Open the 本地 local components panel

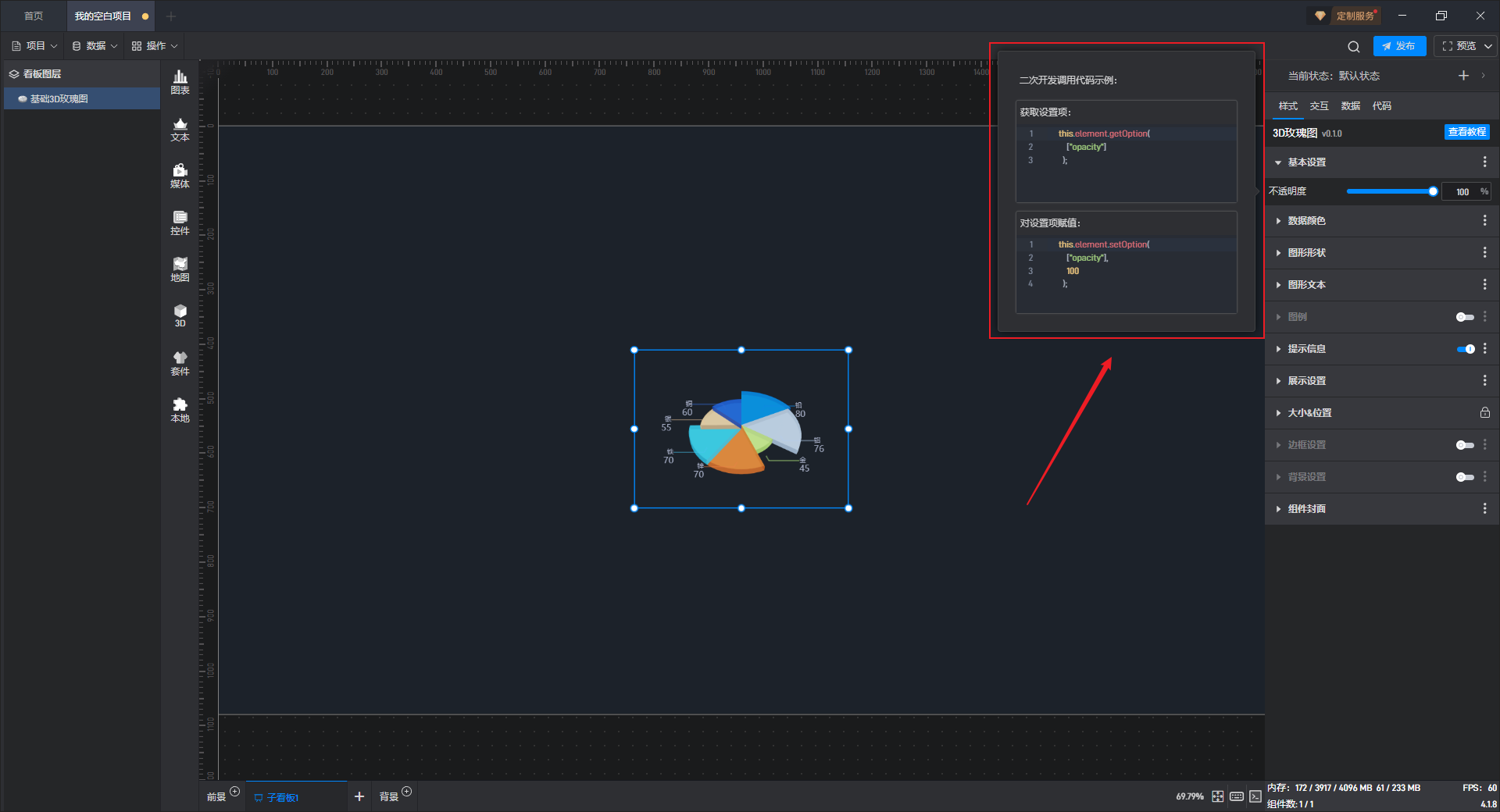[x=180, y=410]
